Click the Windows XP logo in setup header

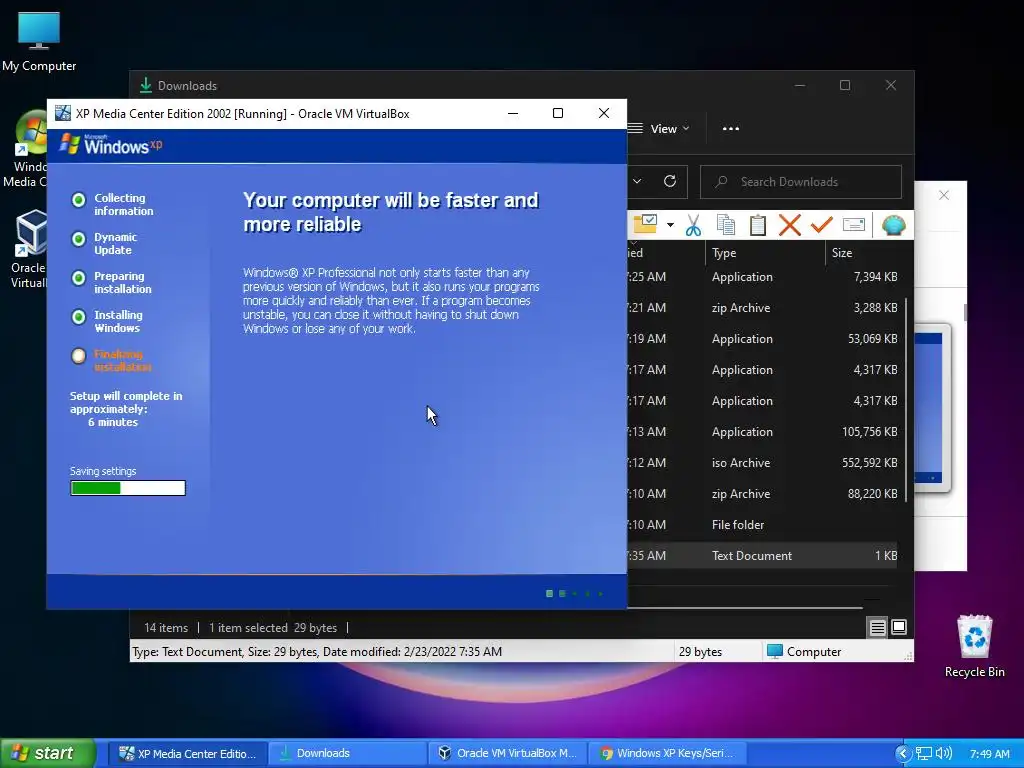[110, 144]
